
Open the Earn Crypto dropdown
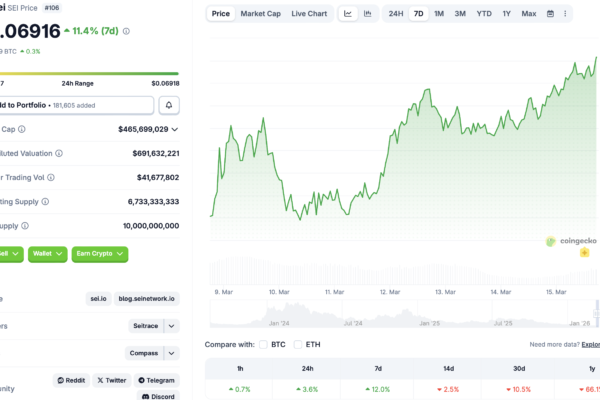pos(100,254)
